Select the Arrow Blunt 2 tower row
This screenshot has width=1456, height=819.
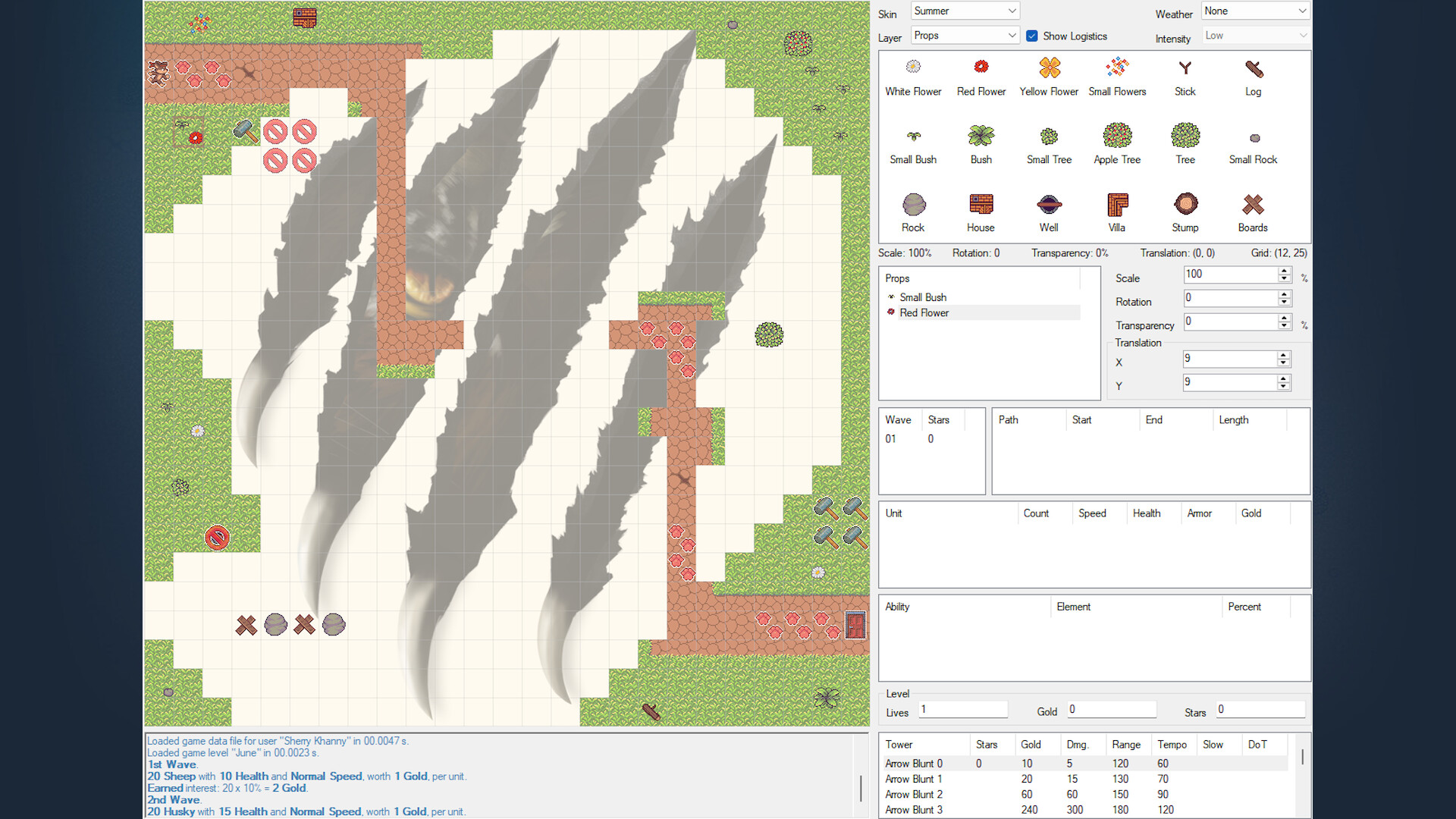(x=914, y=794)
